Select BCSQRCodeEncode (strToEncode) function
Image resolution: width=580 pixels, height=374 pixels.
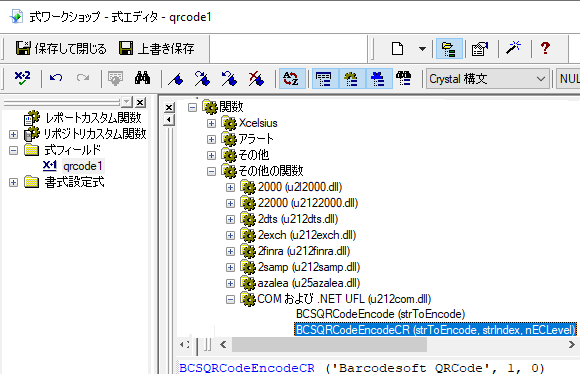click(x=380, y=314)
